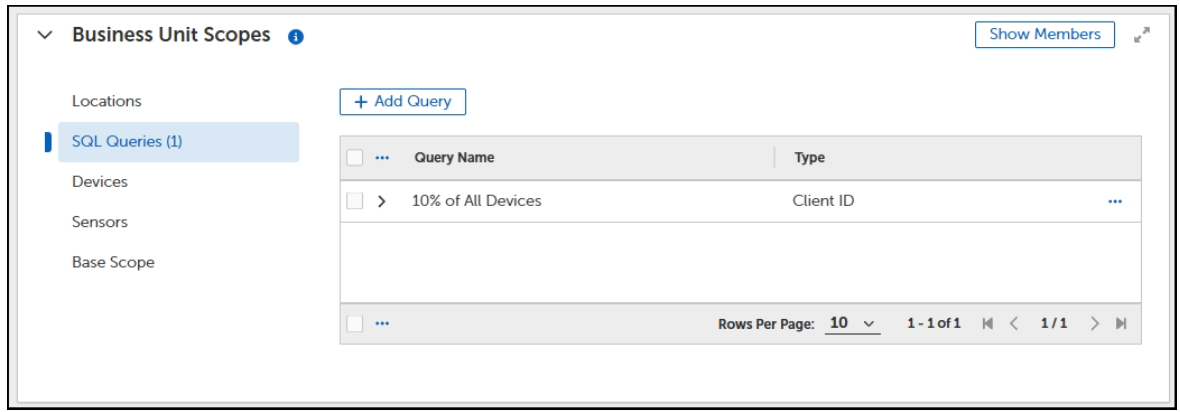Click the Show Members button
Viewport: 1180px width, 412px height.
[x=1045, y=34]
